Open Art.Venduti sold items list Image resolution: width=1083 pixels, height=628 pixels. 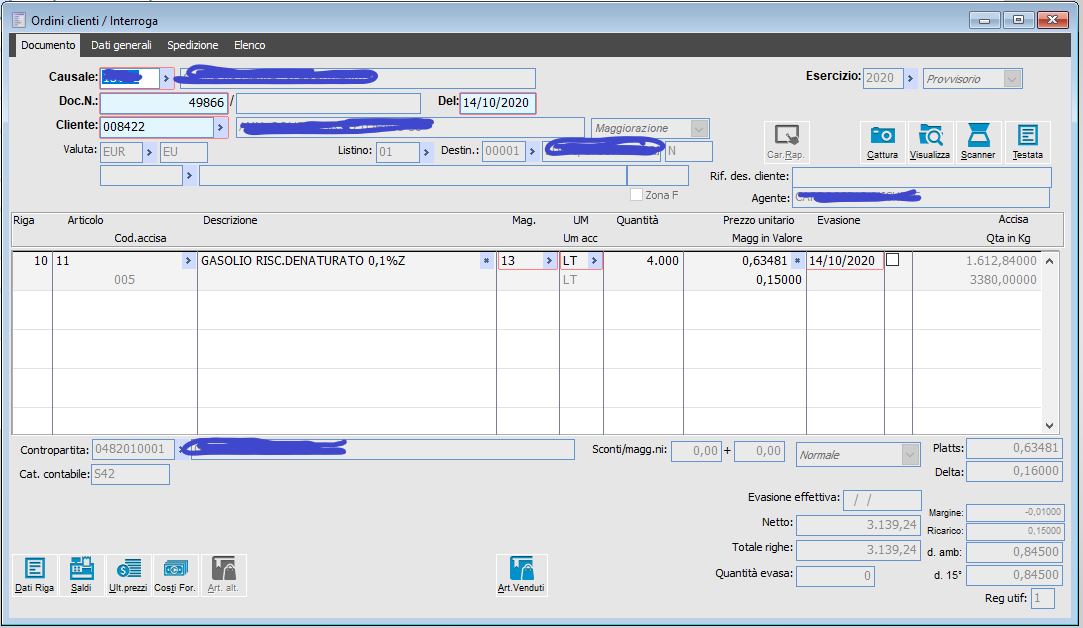[x=522, y=575]
